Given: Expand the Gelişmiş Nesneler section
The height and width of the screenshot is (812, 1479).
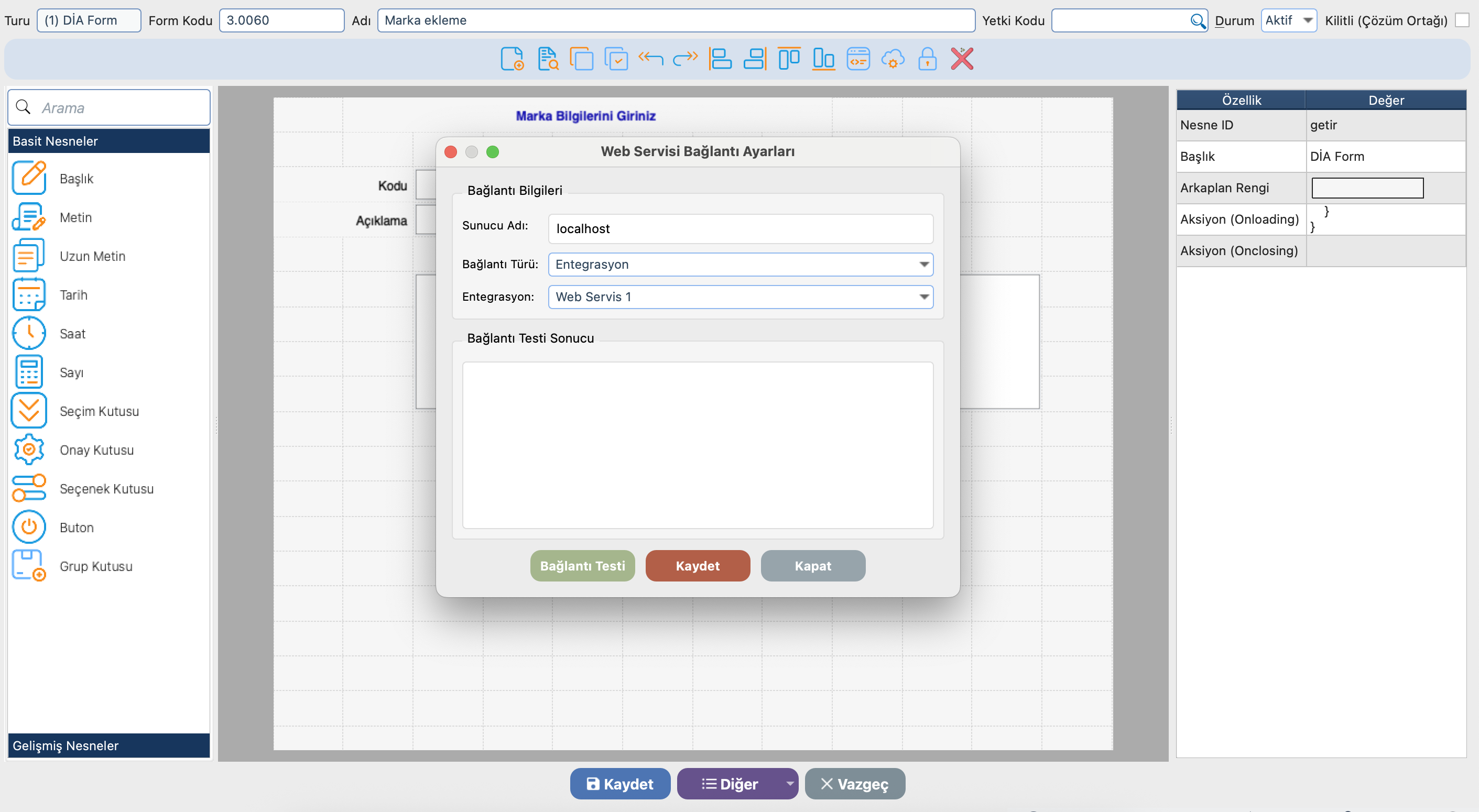Looking at the screenshot, I should 108,745.
